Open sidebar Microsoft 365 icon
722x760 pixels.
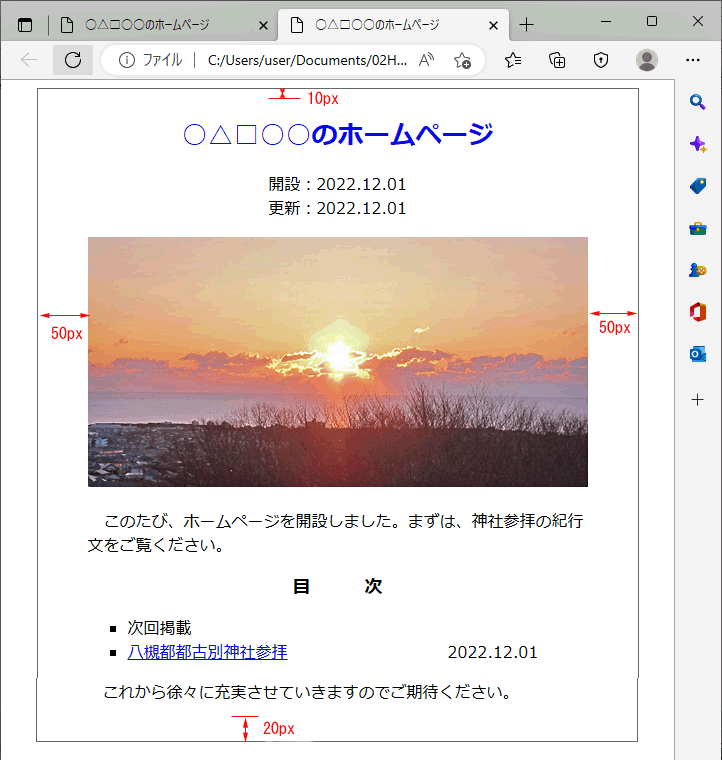(698, 312)
